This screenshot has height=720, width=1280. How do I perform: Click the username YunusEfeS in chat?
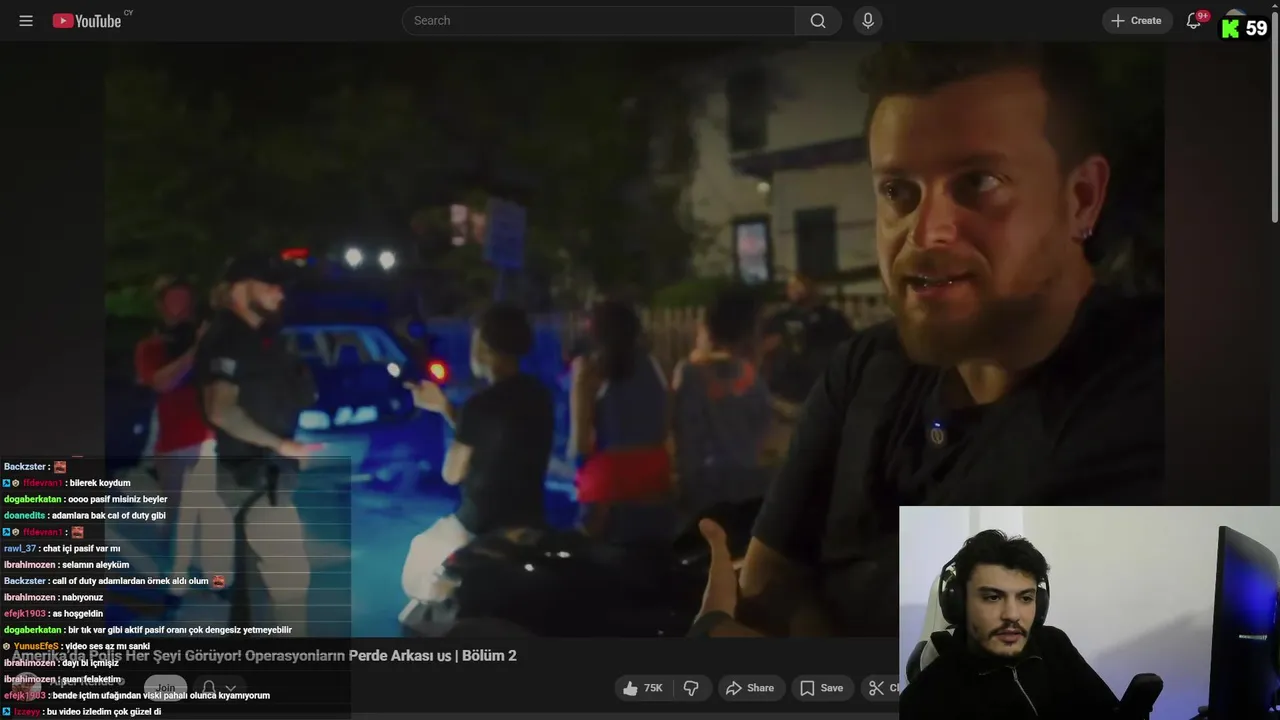click(36, 647)
